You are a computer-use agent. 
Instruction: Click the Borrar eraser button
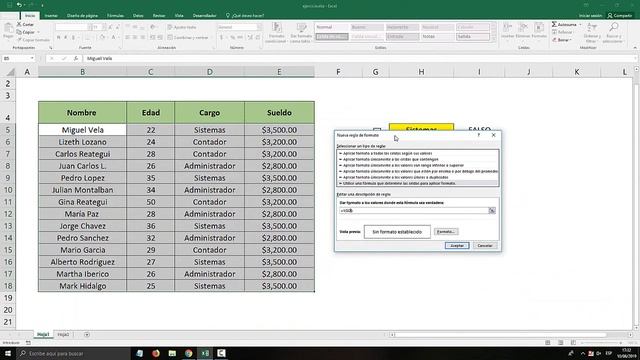coord(562,40)
